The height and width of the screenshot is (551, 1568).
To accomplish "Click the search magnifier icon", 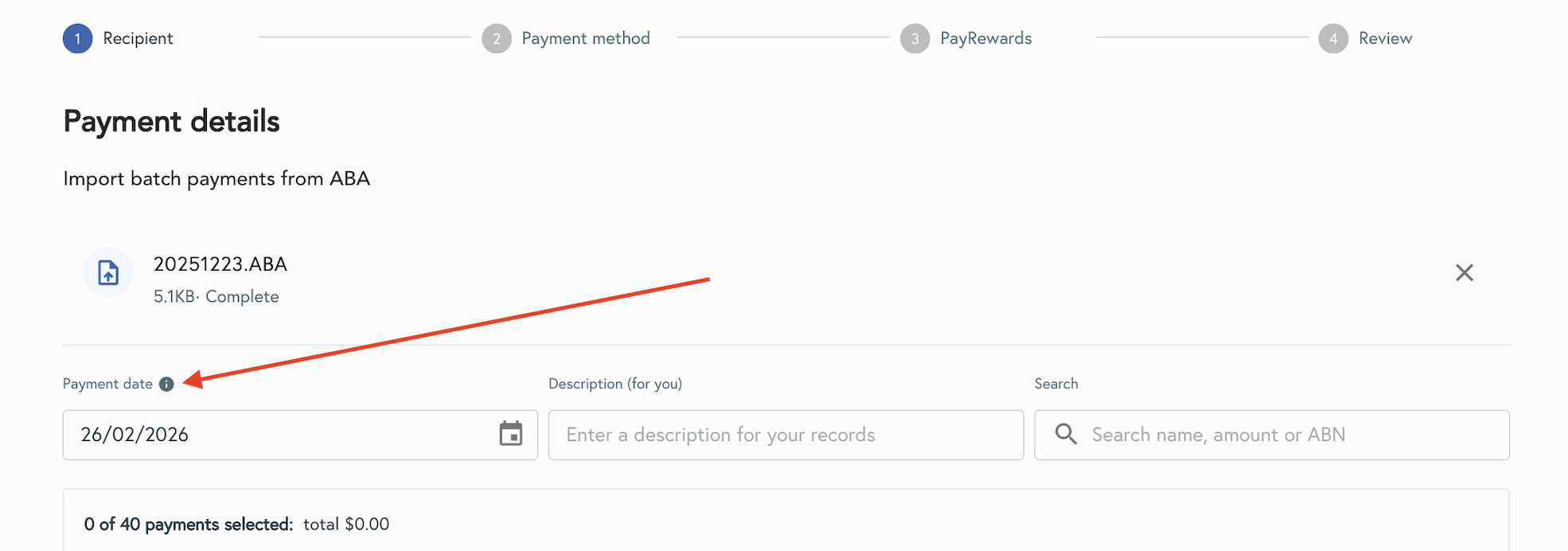I will pos(1066,434).
